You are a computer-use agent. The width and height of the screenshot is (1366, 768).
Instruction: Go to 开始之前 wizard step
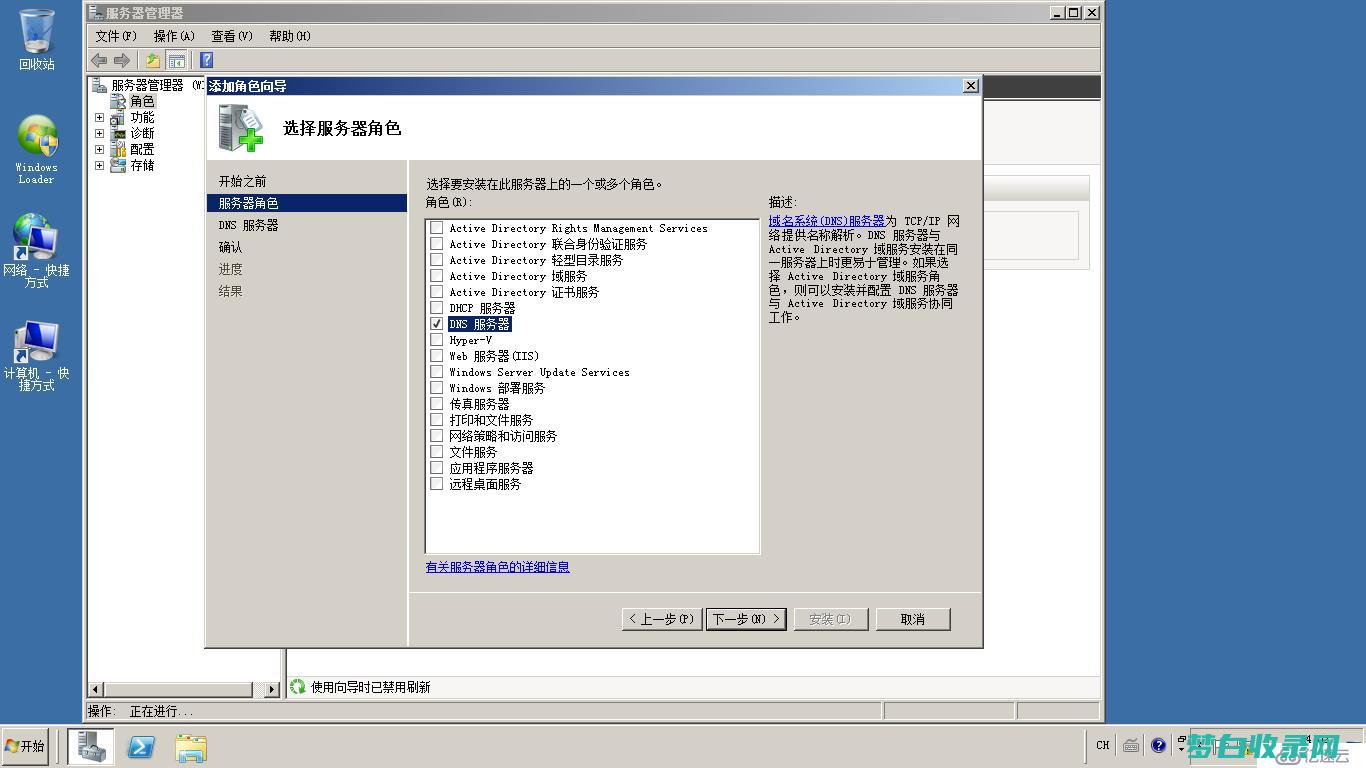tap(243, 181)
